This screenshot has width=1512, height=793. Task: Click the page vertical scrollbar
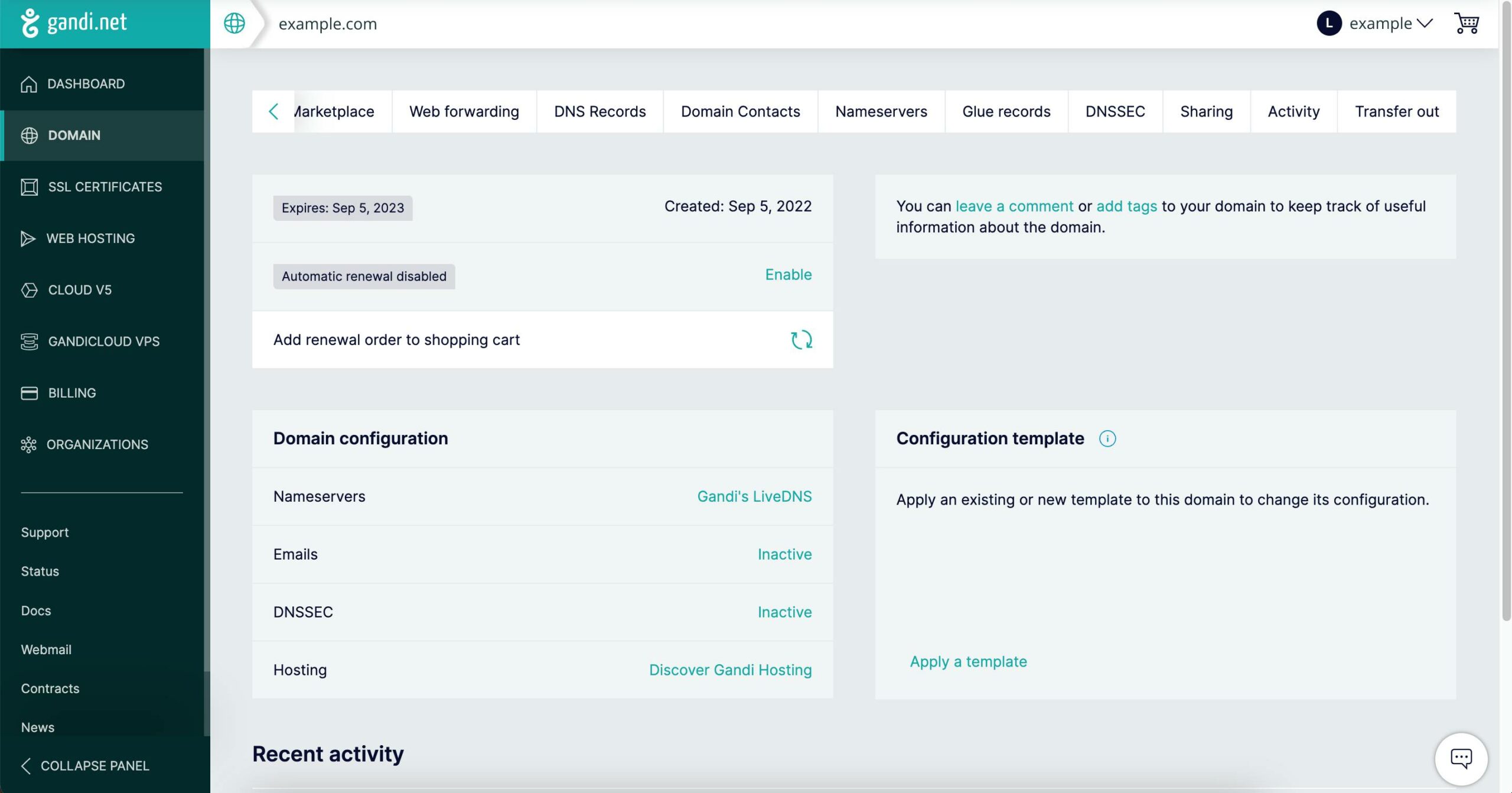[x=1506, y=311]
